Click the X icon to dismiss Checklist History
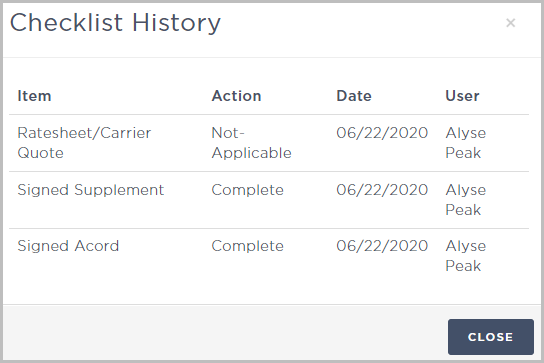Image resolution: width=544 pixels, height=363 pixels. pos(510,23)
